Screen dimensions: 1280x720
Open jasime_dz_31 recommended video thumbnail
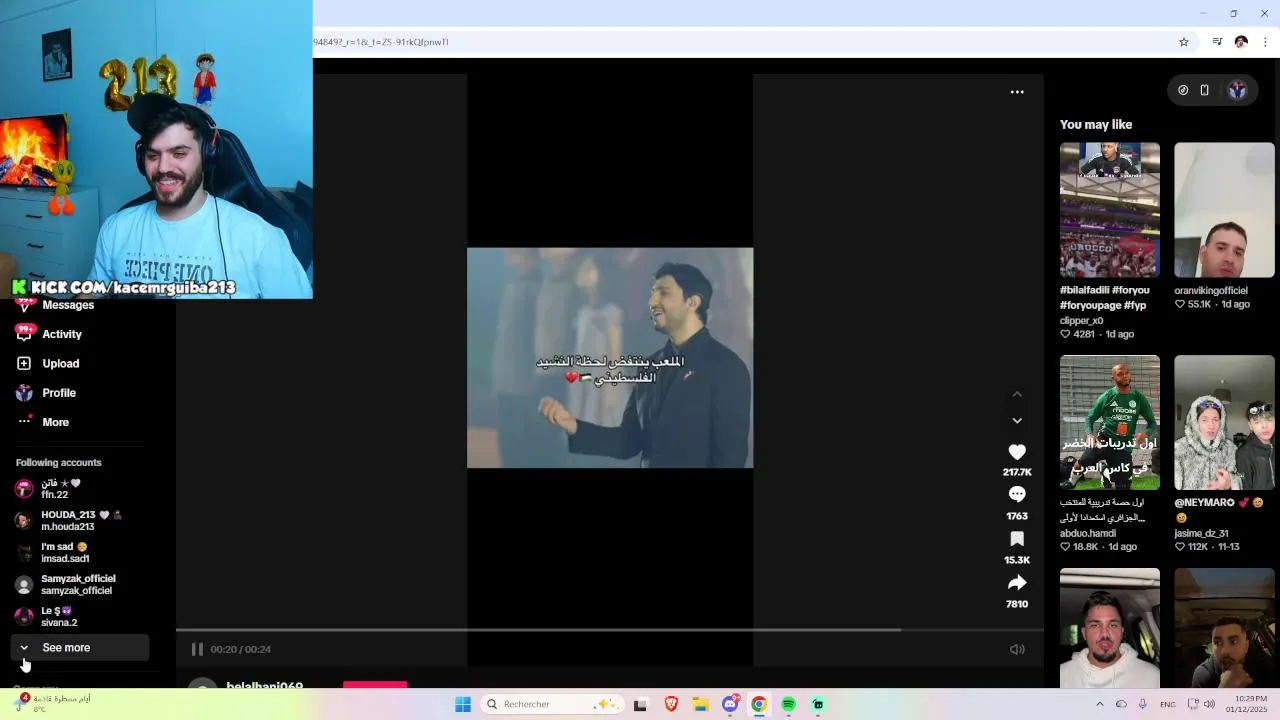point(1224,423)
